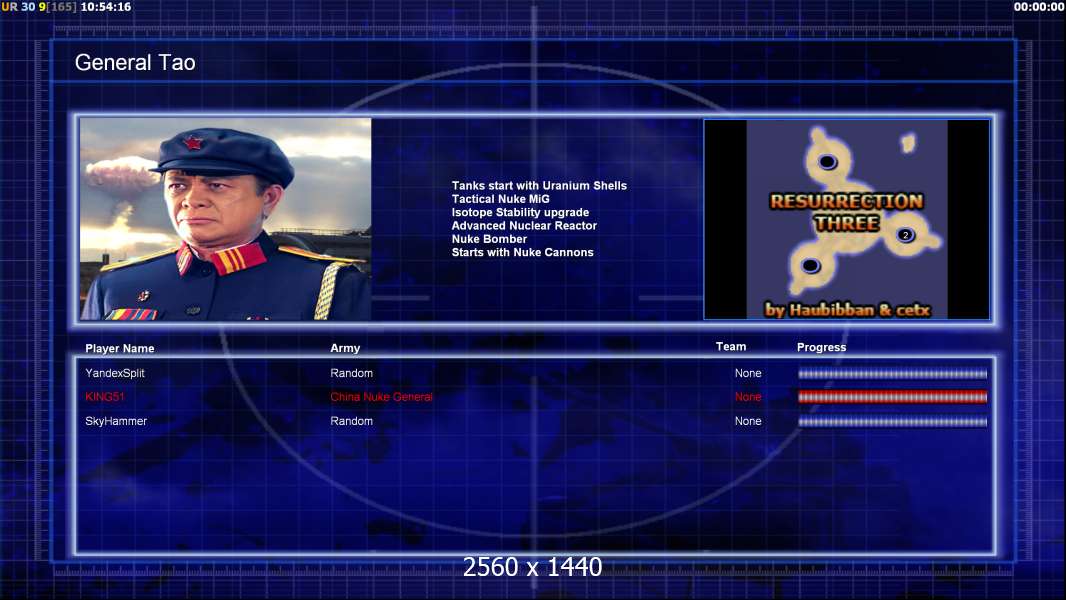
Task: Click SkyHammer's team value None
Action: (x=748, y=421)
